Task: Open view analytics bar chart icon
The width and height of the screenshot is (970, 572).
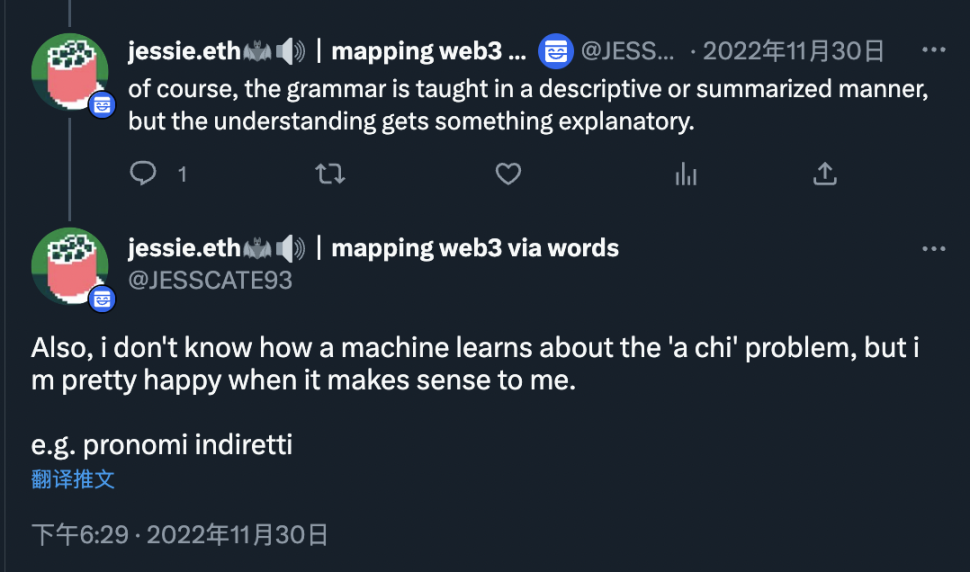Action: pyautogui.click(x=686, y=174)
